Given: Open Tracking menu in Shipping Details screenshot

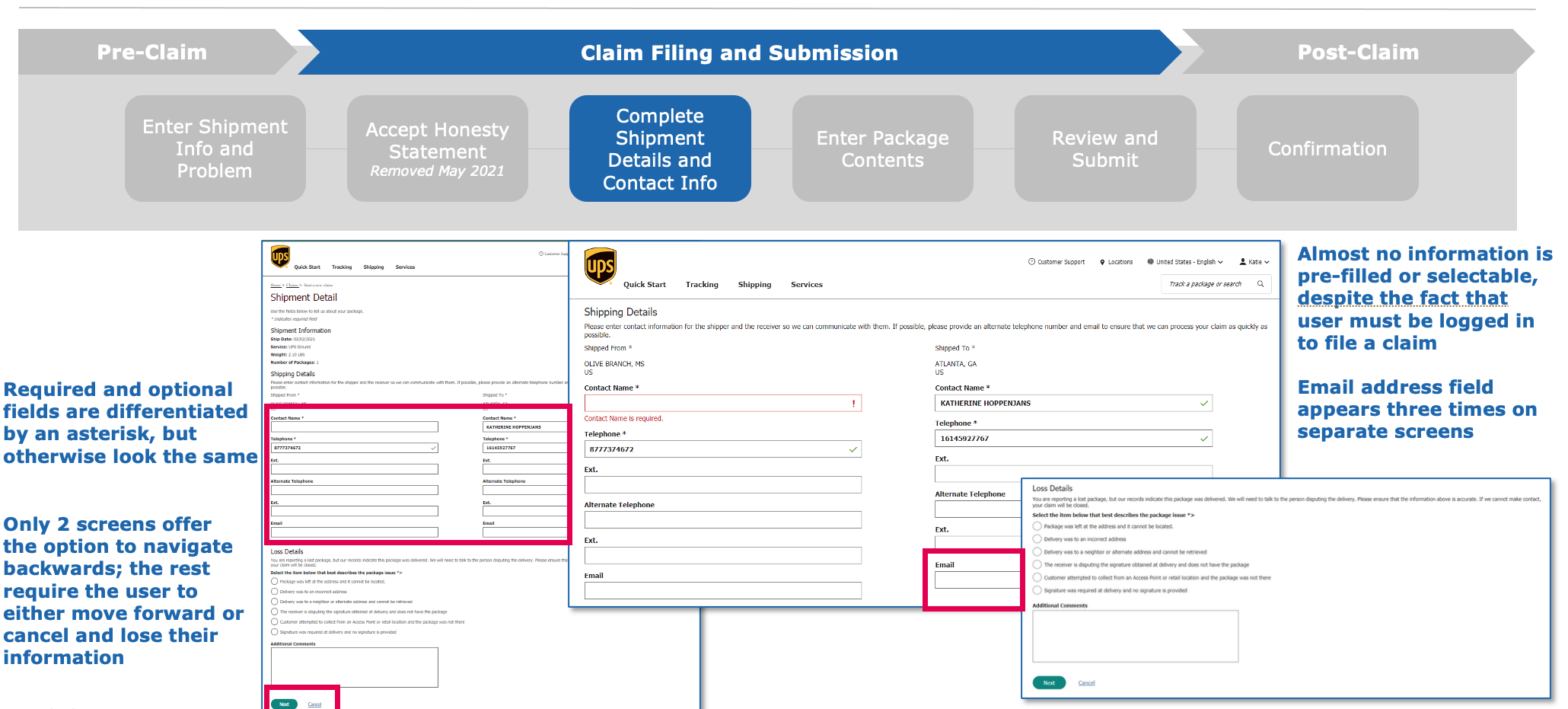Looking at the screenshot, I should [x=702, y=285].
